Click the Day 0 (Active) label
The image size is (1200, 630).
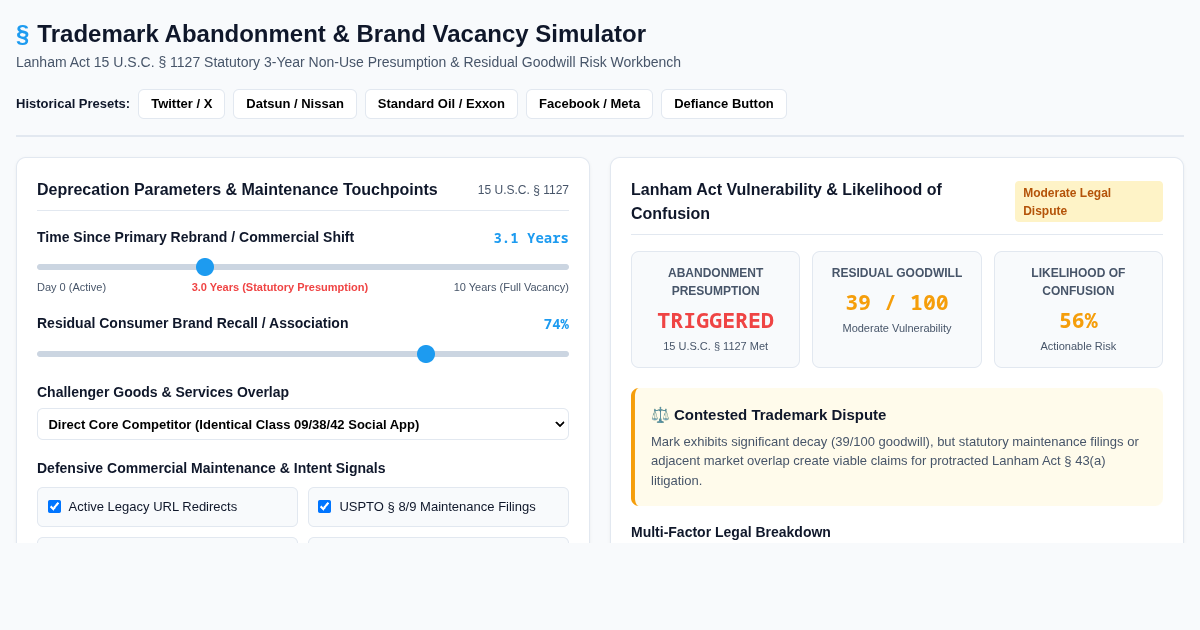(x=71, y=287)
